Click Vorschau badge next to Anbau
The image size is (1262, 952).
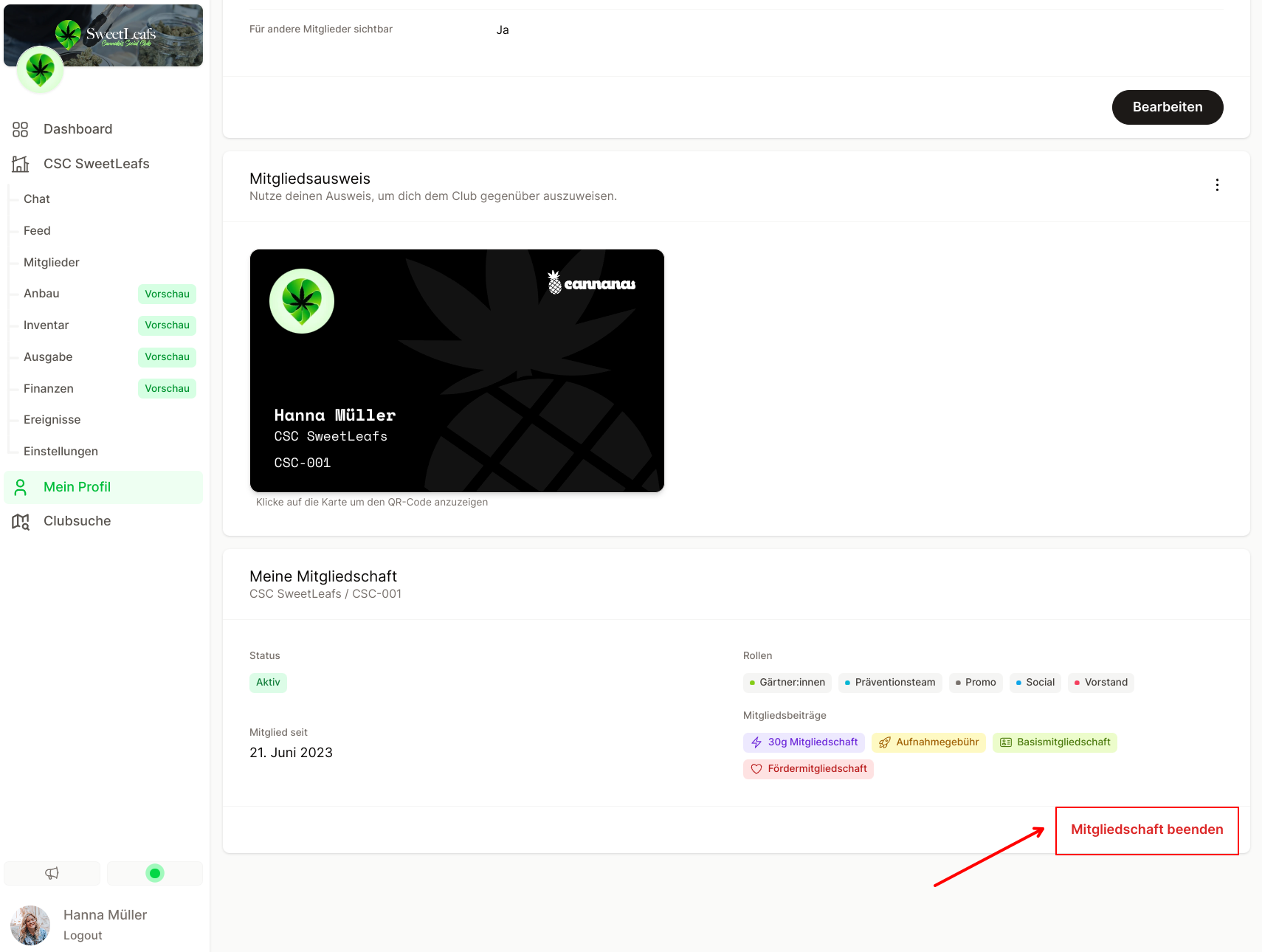(x=167, y=294)
